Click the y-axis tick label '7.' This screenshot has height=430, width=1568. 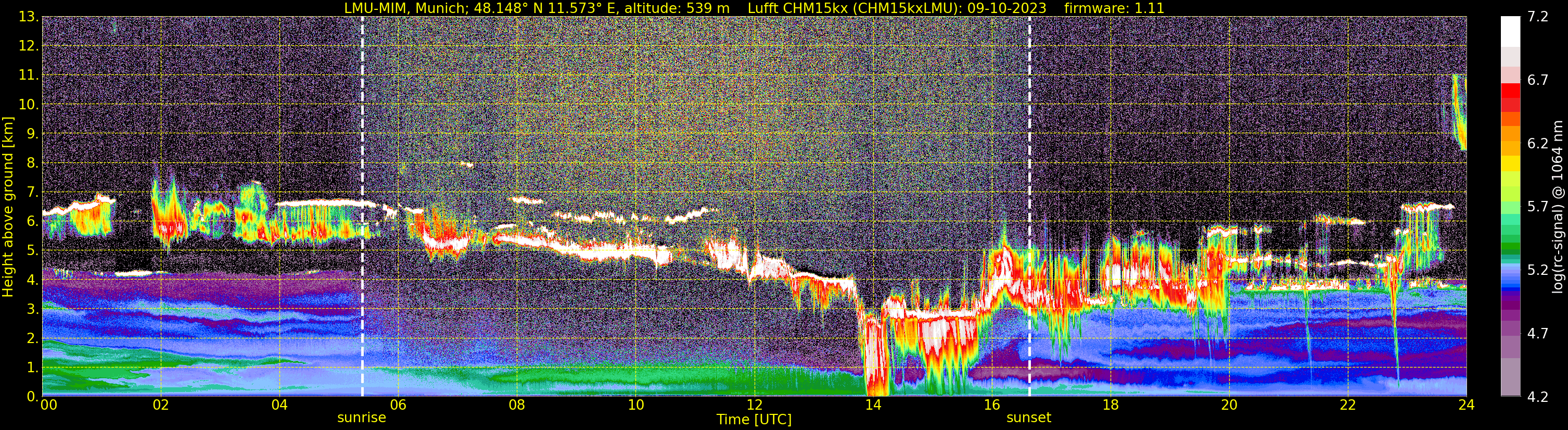(x=33, y=193)
